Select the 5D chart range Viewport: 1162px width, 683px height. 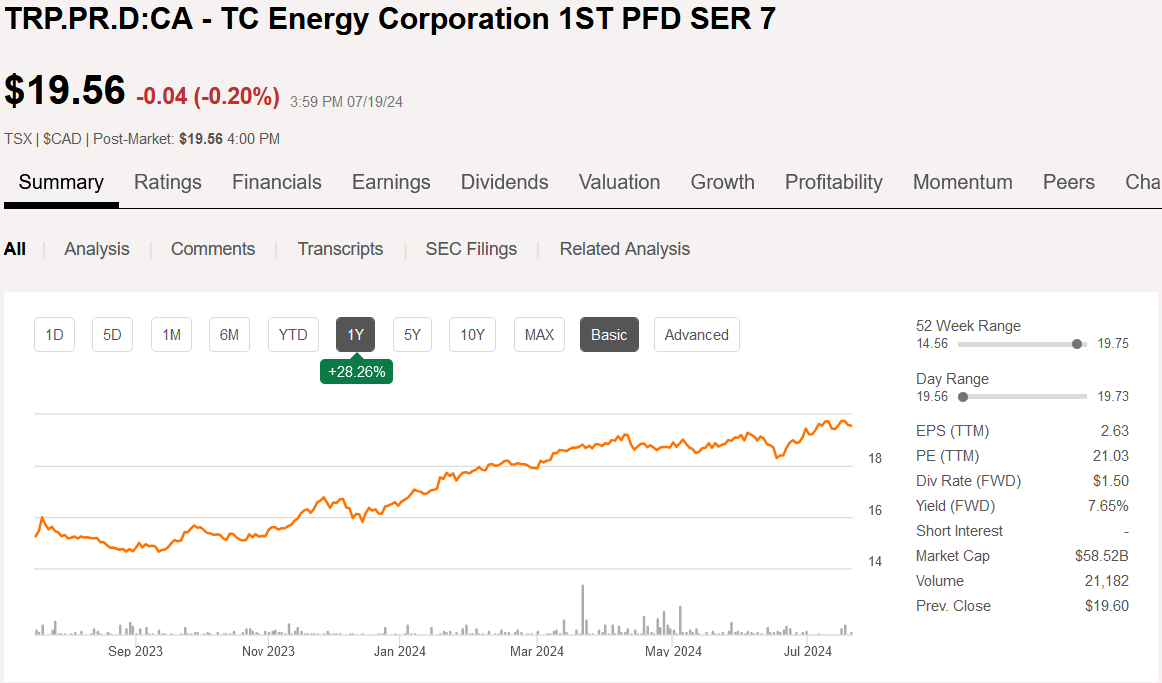[112, 334]
